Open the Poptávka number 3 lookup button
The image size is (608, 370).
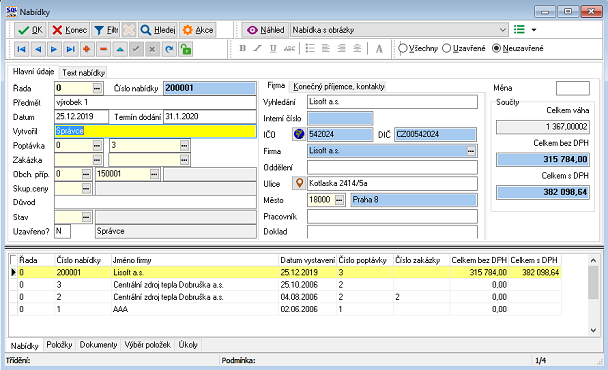pos(185,145)
